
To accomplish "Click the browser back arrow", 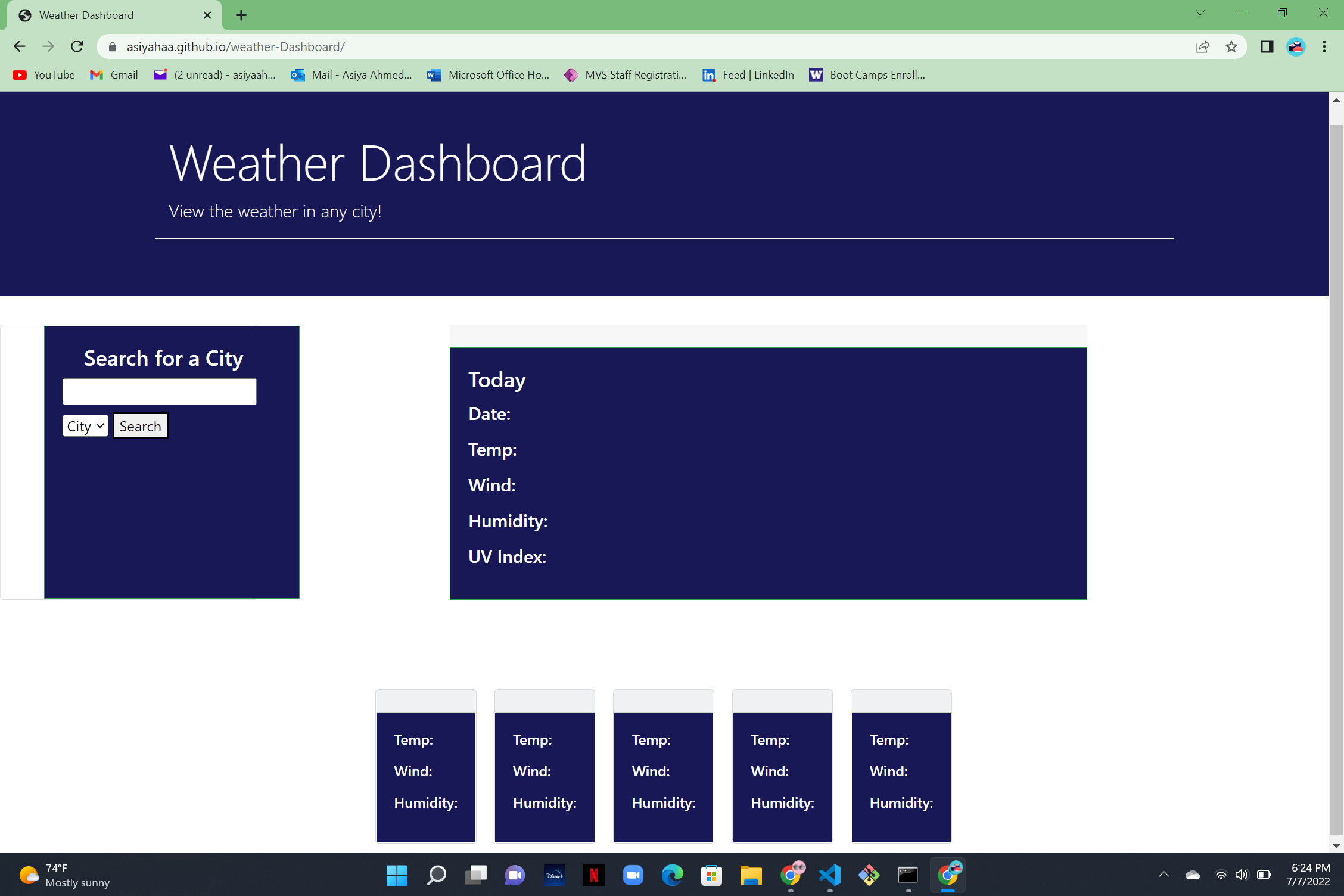I will pos(20,46).
